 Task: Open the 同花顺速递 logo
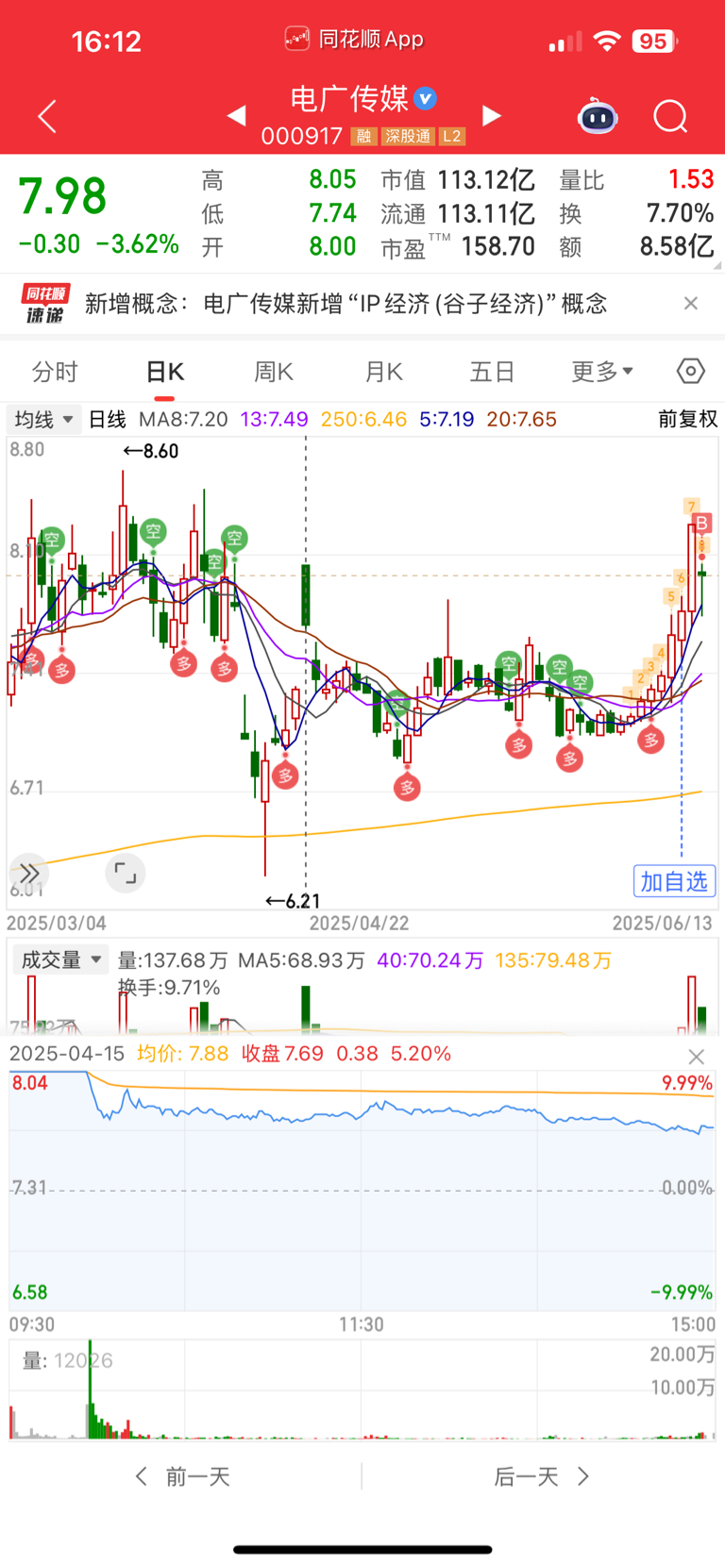click(45, 304)
